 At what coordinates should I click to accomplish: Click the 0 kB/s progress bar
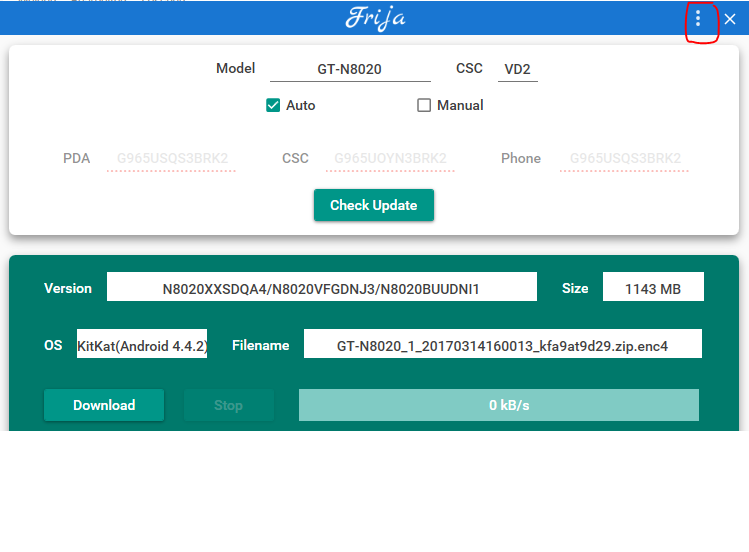(499, 405)
